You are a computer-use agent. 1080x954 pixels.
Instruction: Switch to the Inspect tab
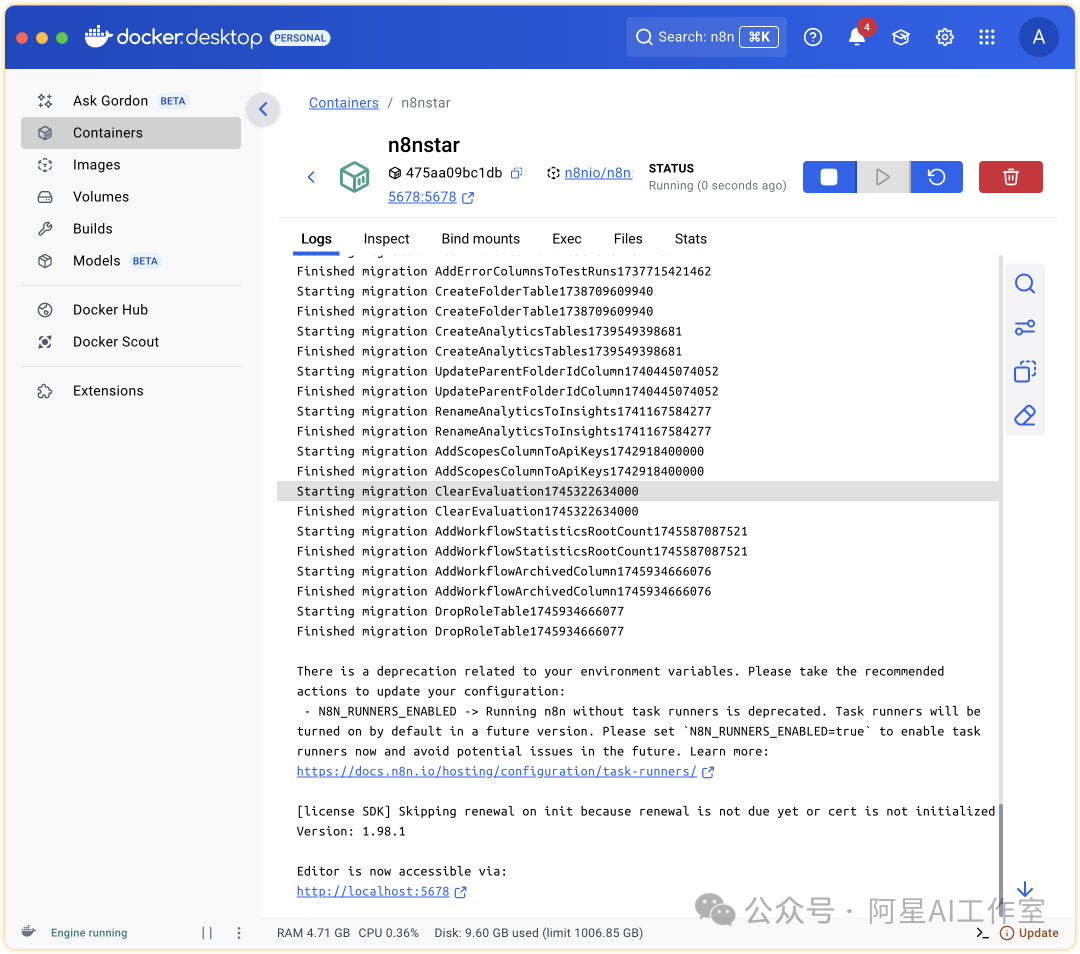point(386,239)
